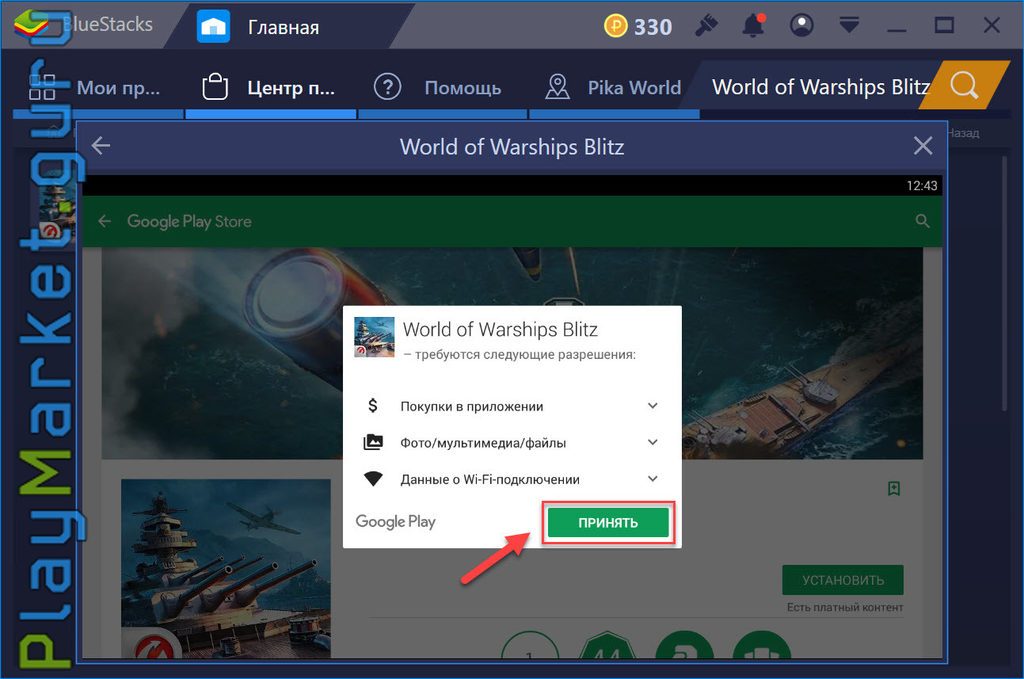Click the photo and media files icon

373,443
